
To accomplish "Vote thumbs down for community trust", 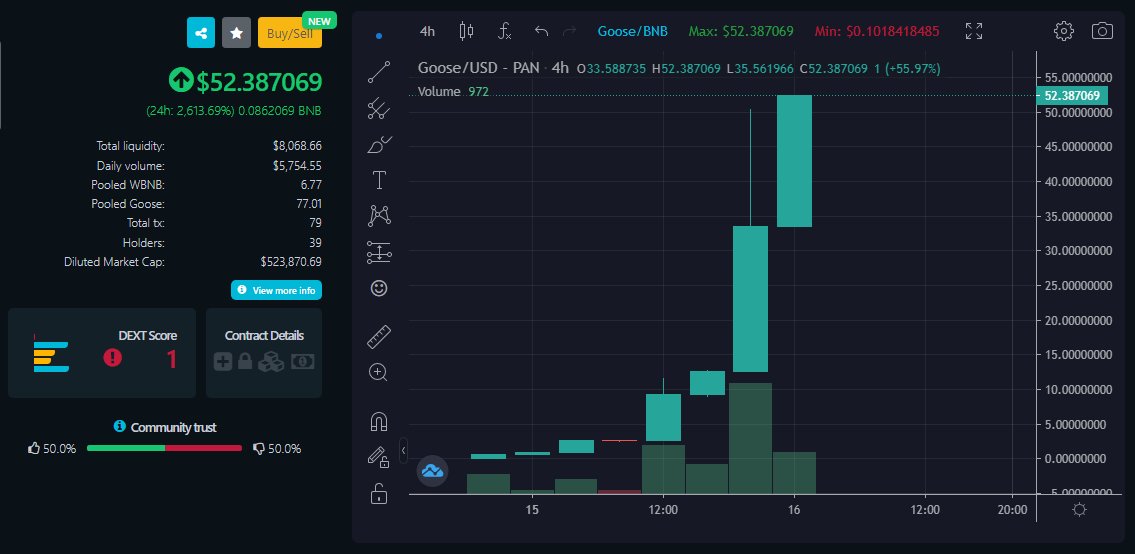I will [258, 449].
